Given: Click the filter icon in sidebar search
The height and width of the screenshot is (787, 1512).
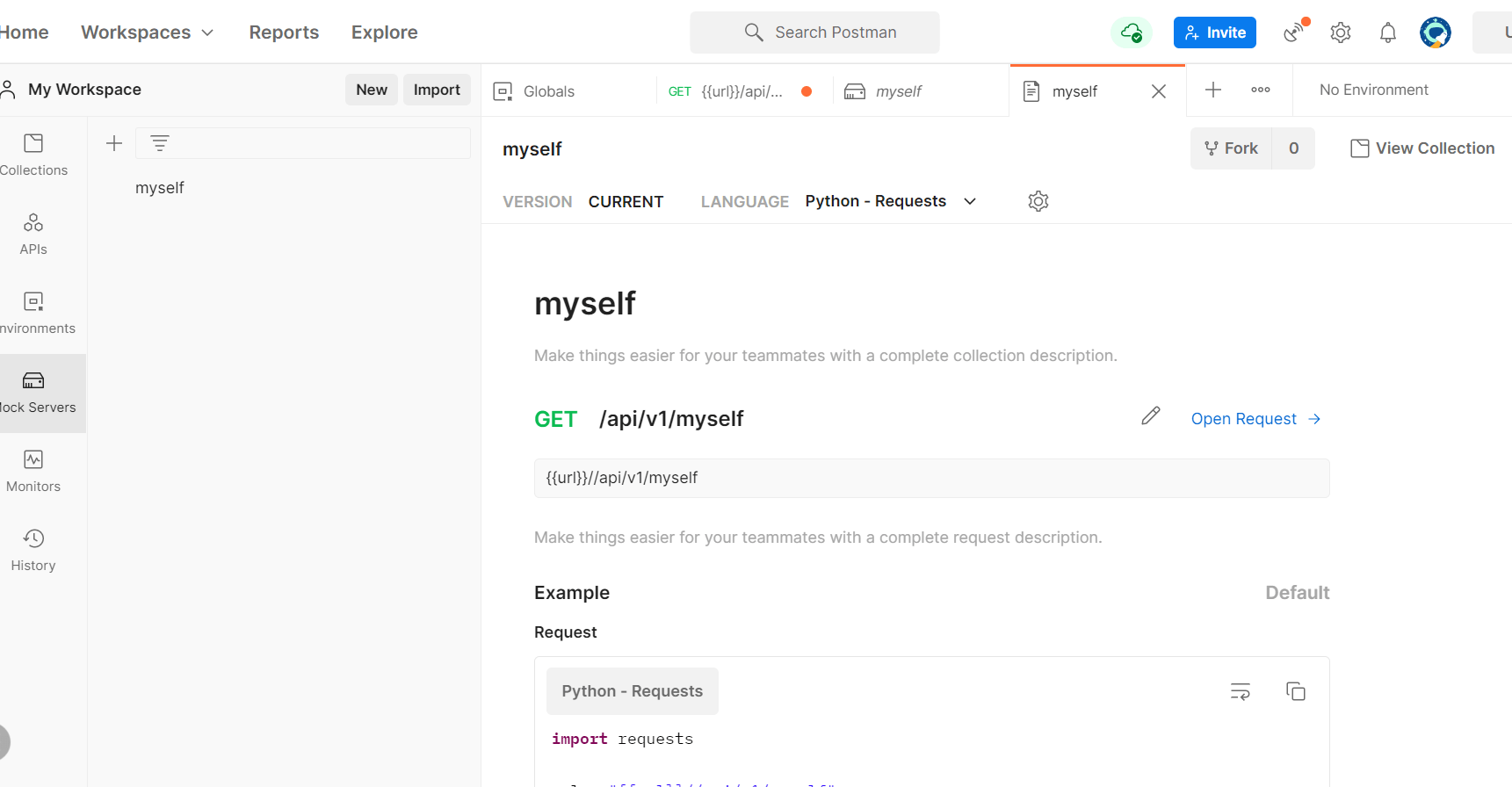Looking at the screenshot, I should click(160, 143).
